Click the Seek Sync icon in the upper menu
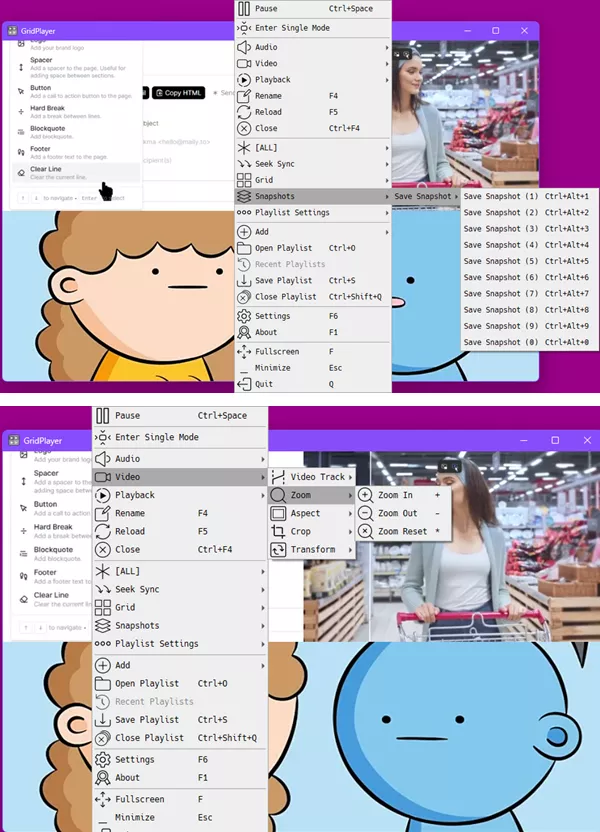600x832 pixels. point(244,164)
